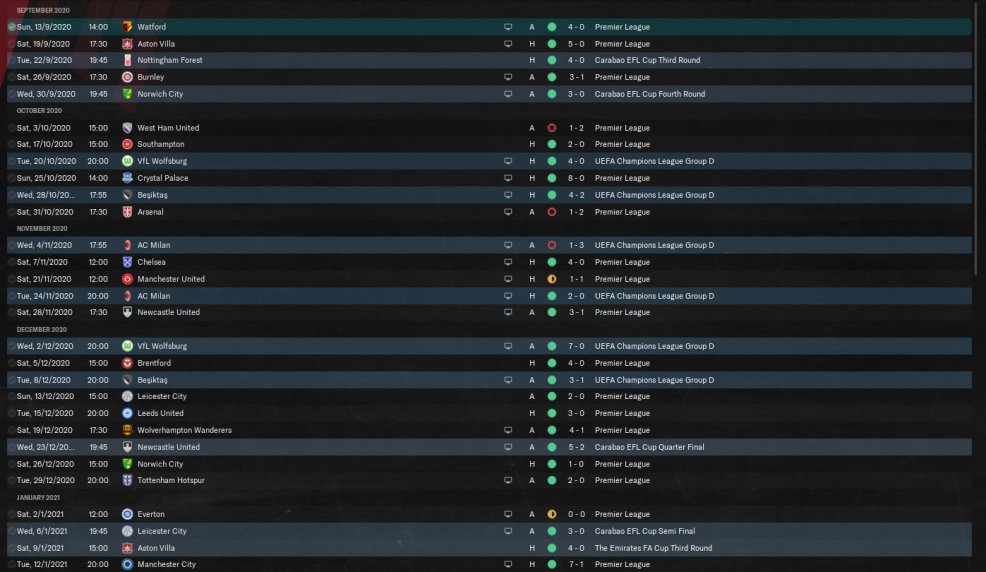The height and width of the screenshot is (572, 986).
Task: Click the vertical scrollbar of the fixtures list
Action: coord(977,140)
